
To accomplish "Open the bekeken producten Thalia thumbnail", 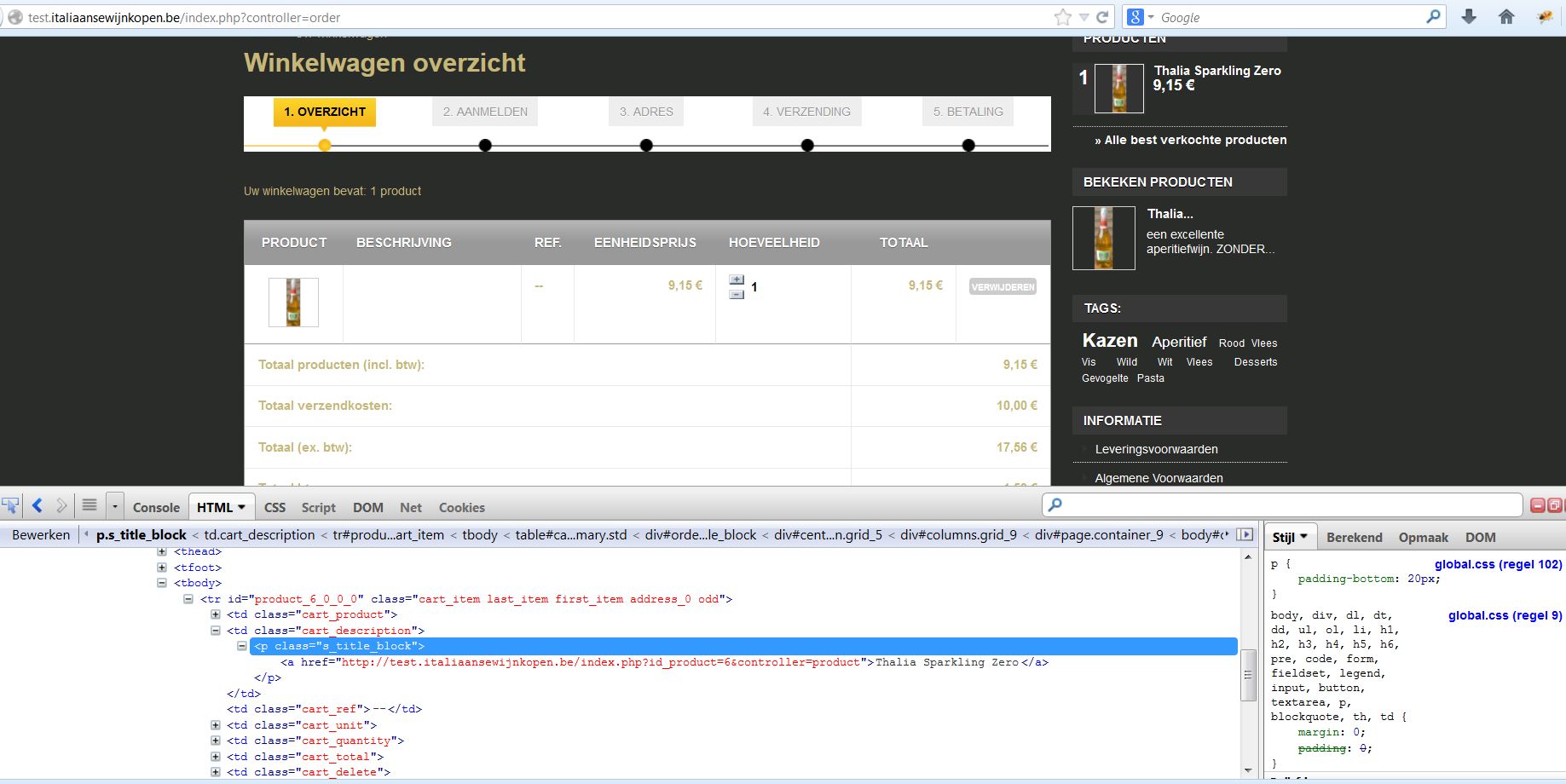I will pyautogui.click(x=1104, y=238).
